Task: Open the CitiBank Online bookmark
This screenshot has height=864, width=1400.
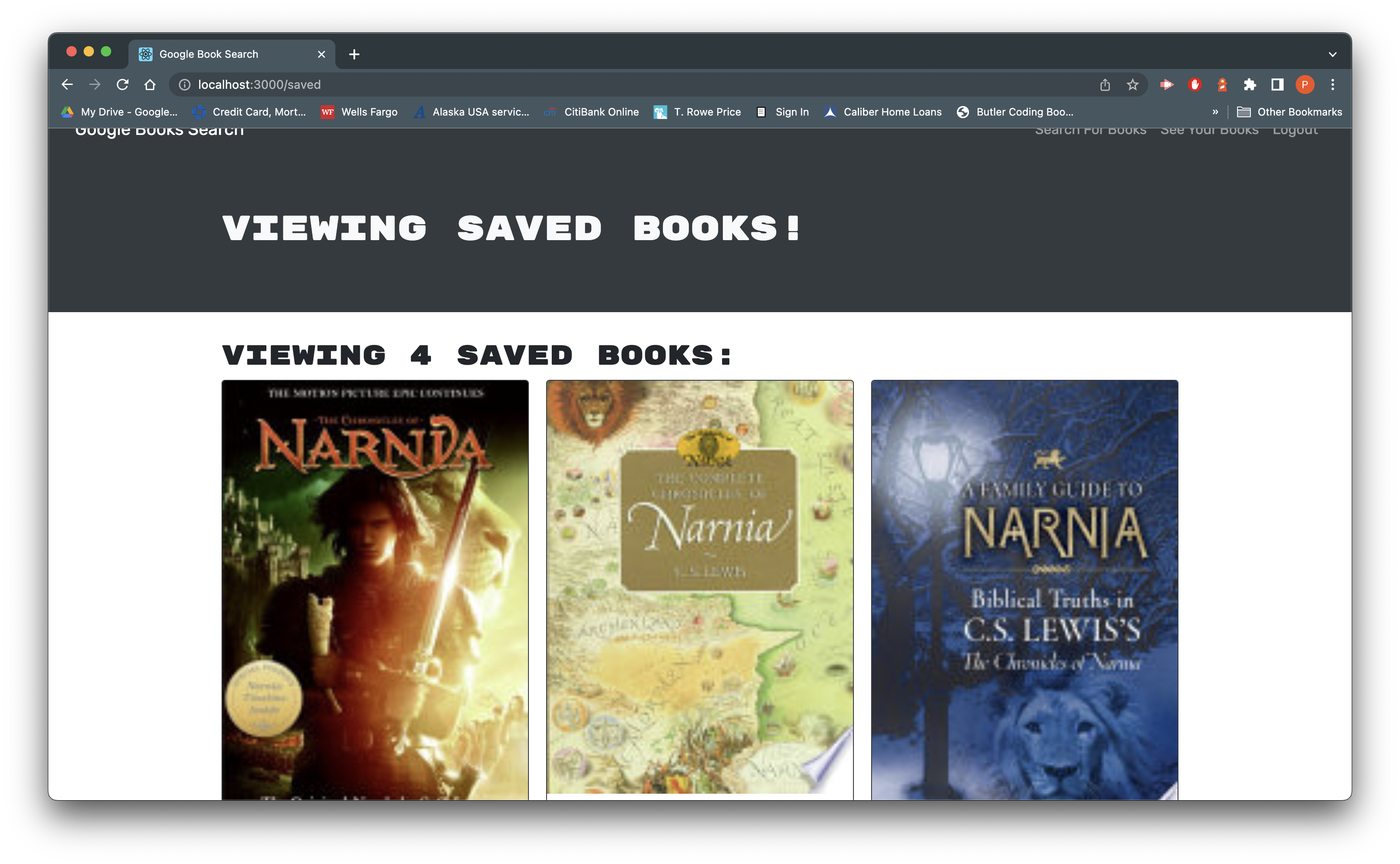Action: pyautogui.click(x=591, y=112)
